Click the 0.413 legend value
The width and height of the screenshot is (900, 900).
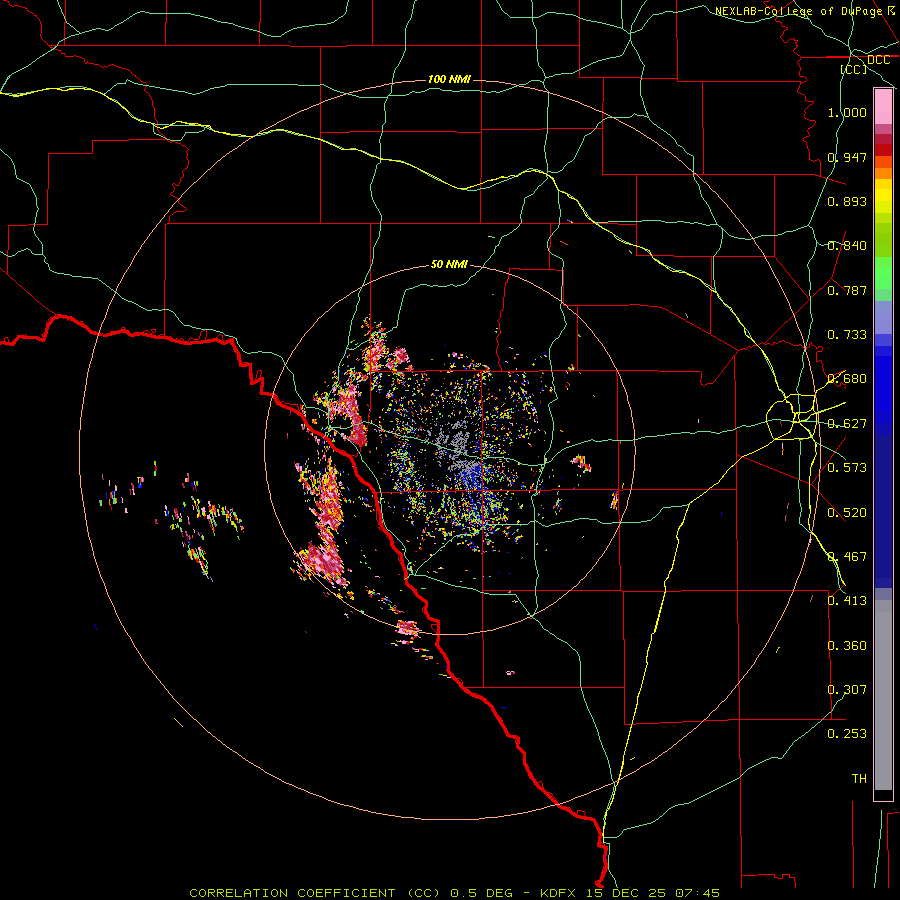click(x=847, y=601)
